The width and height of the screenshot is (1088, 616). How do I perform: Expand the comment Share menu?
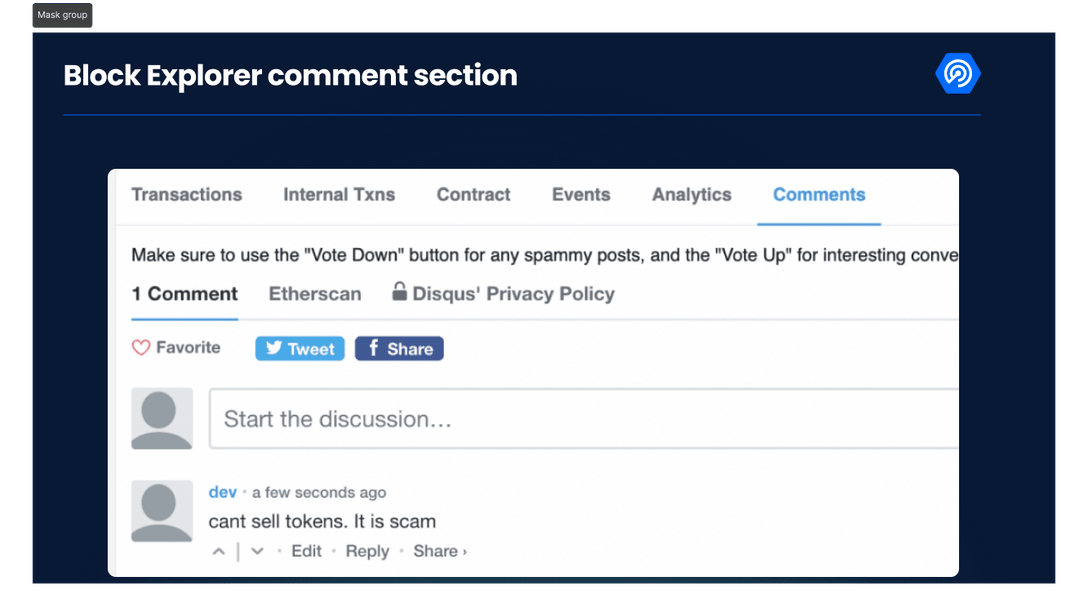click(x=440, y=551)
